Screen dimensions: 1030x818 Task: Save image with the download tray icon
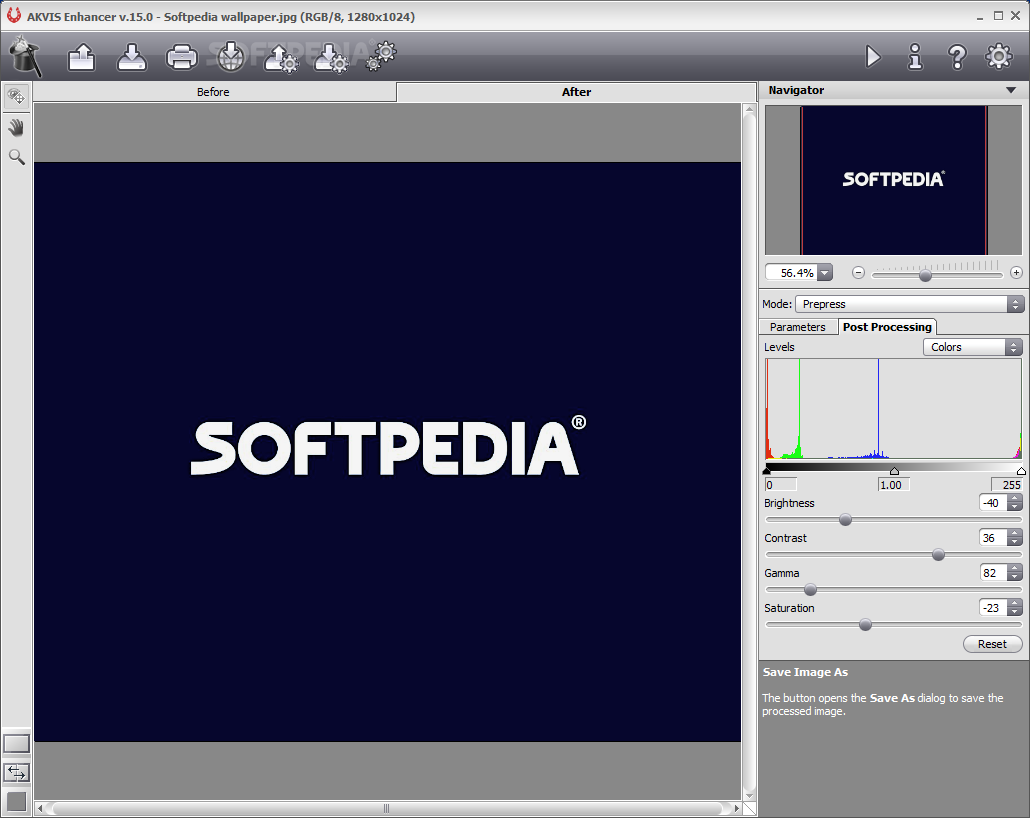tap(131, 57)
